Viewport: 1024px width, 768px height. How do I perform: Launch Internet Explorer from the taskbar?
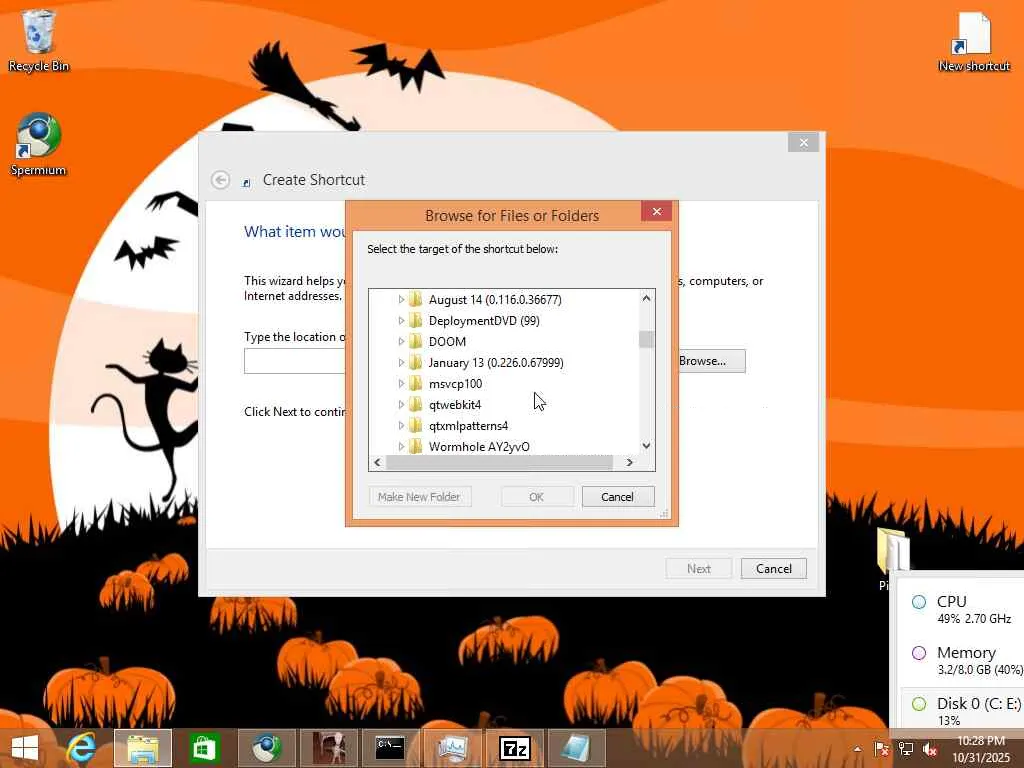tap(82, 748)
